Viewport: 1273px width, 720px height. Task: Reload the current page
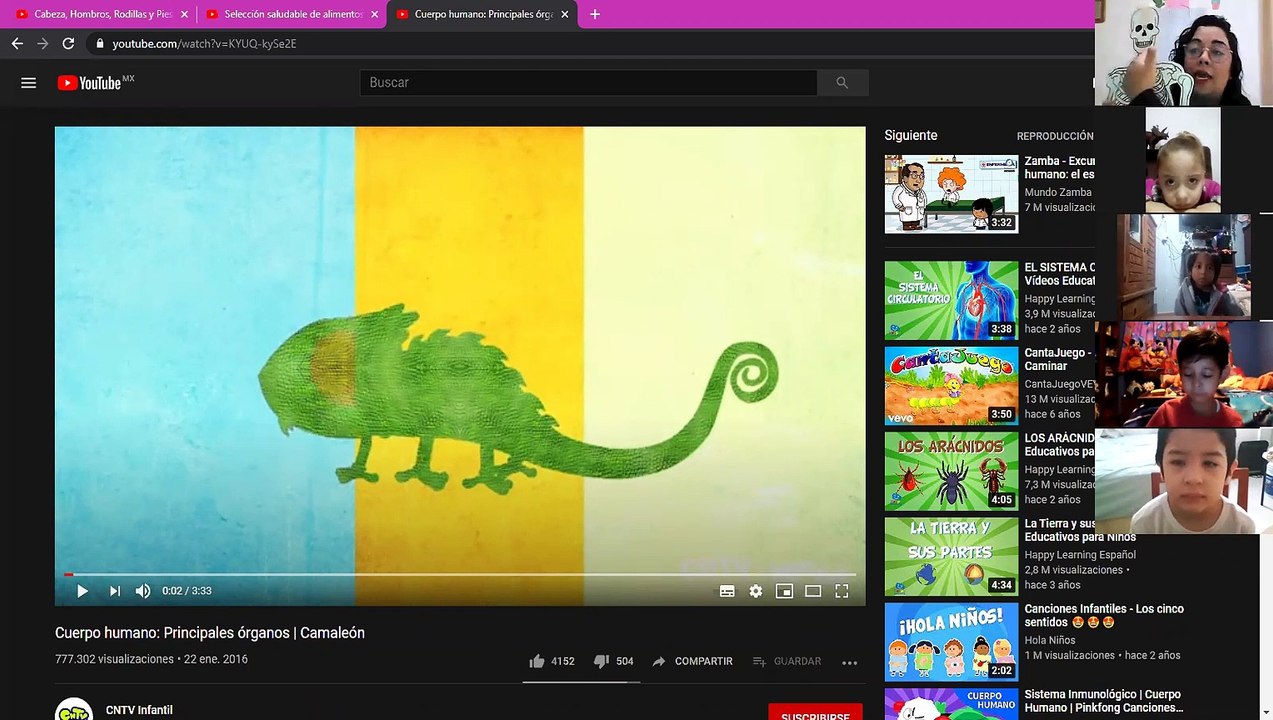[x=68, y=44]
